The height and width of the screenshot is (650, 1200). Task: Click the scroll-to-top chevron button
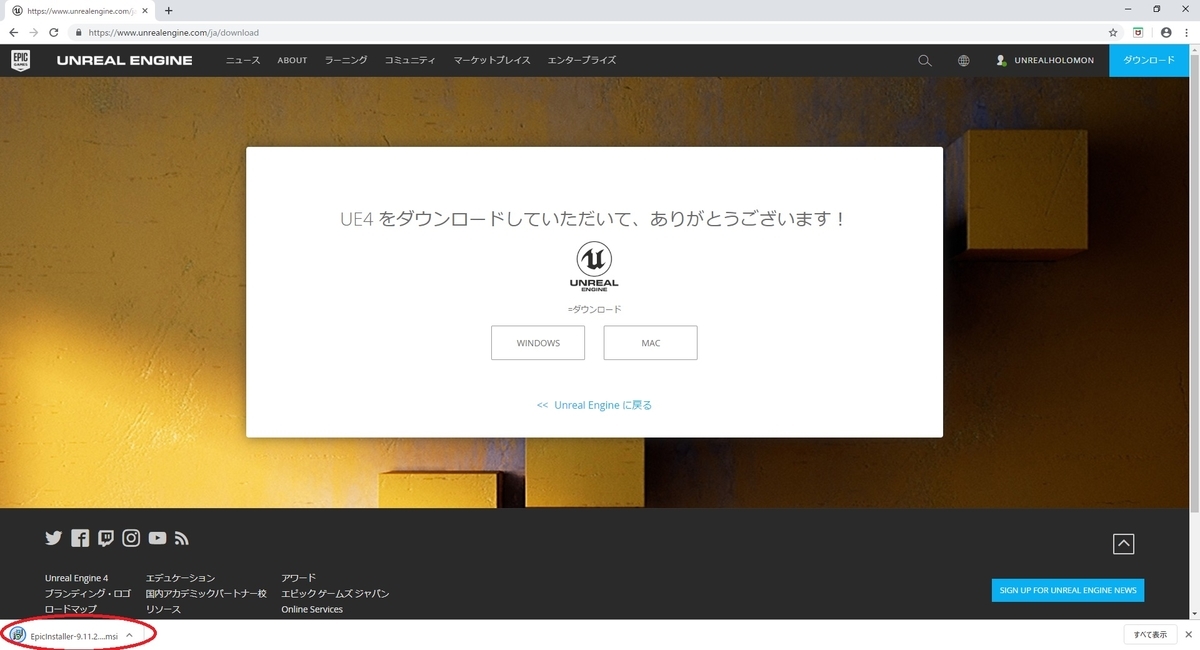(1124, 543)
